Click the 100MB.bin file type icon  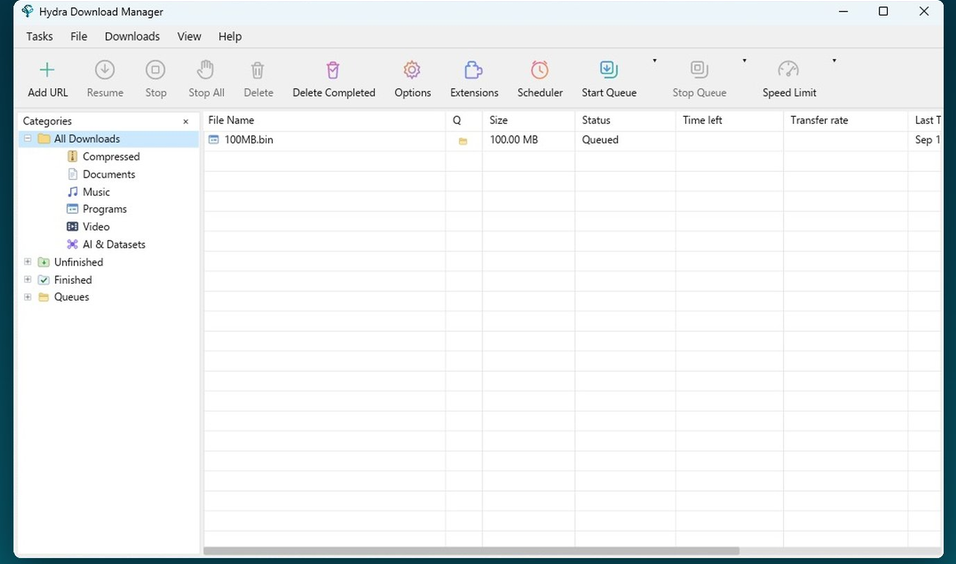click(x=213, y=139)
